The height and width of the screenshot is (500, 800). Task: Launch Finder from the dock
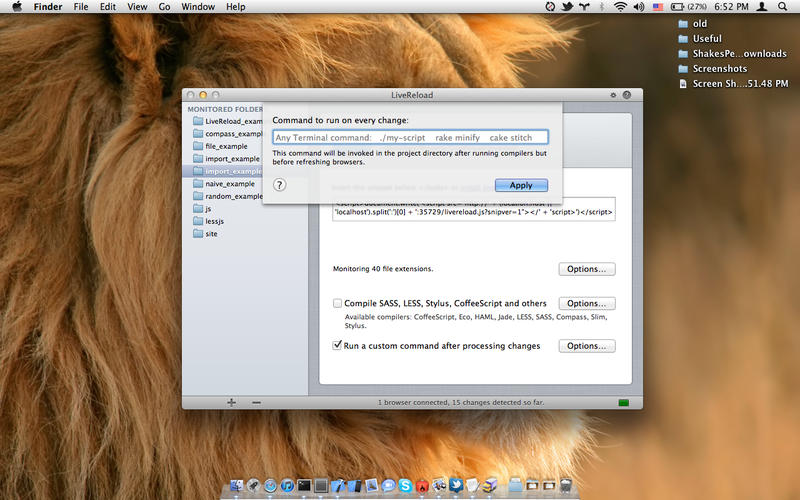[237, 485]
